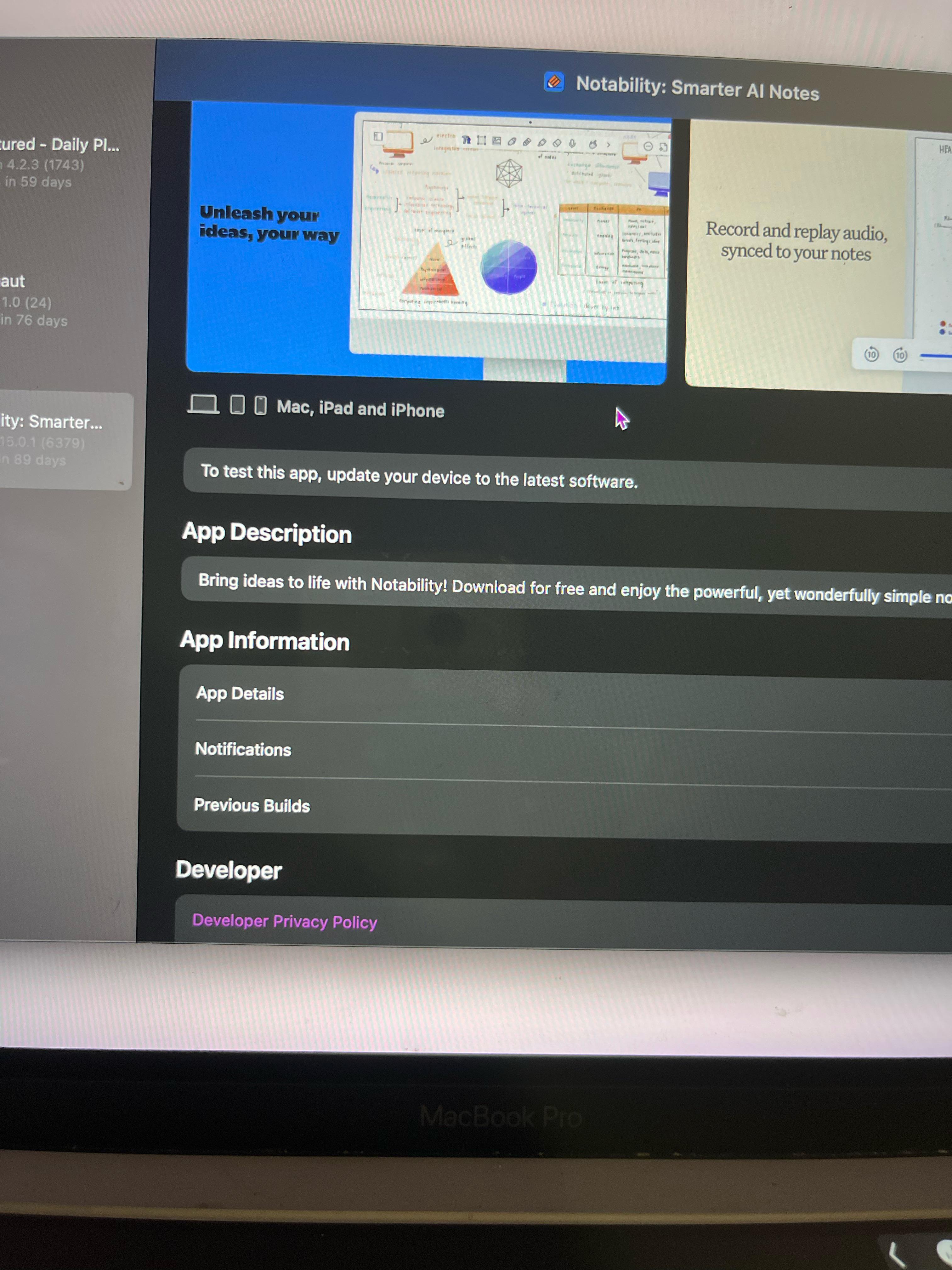Click 'Mac, iPad and iPhone' label
This screenshot has width=952, height=1270.
(x=360, y=409)
